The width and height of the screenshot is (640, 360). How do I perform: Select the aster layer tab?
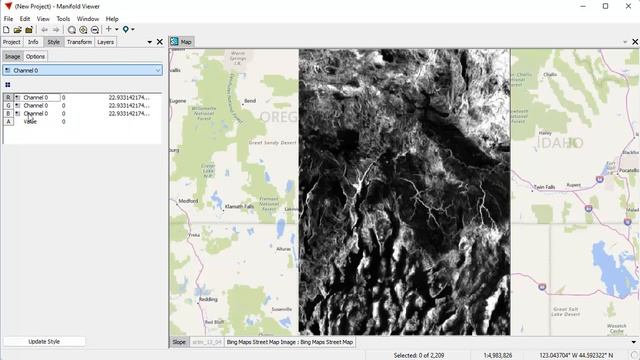207,342
